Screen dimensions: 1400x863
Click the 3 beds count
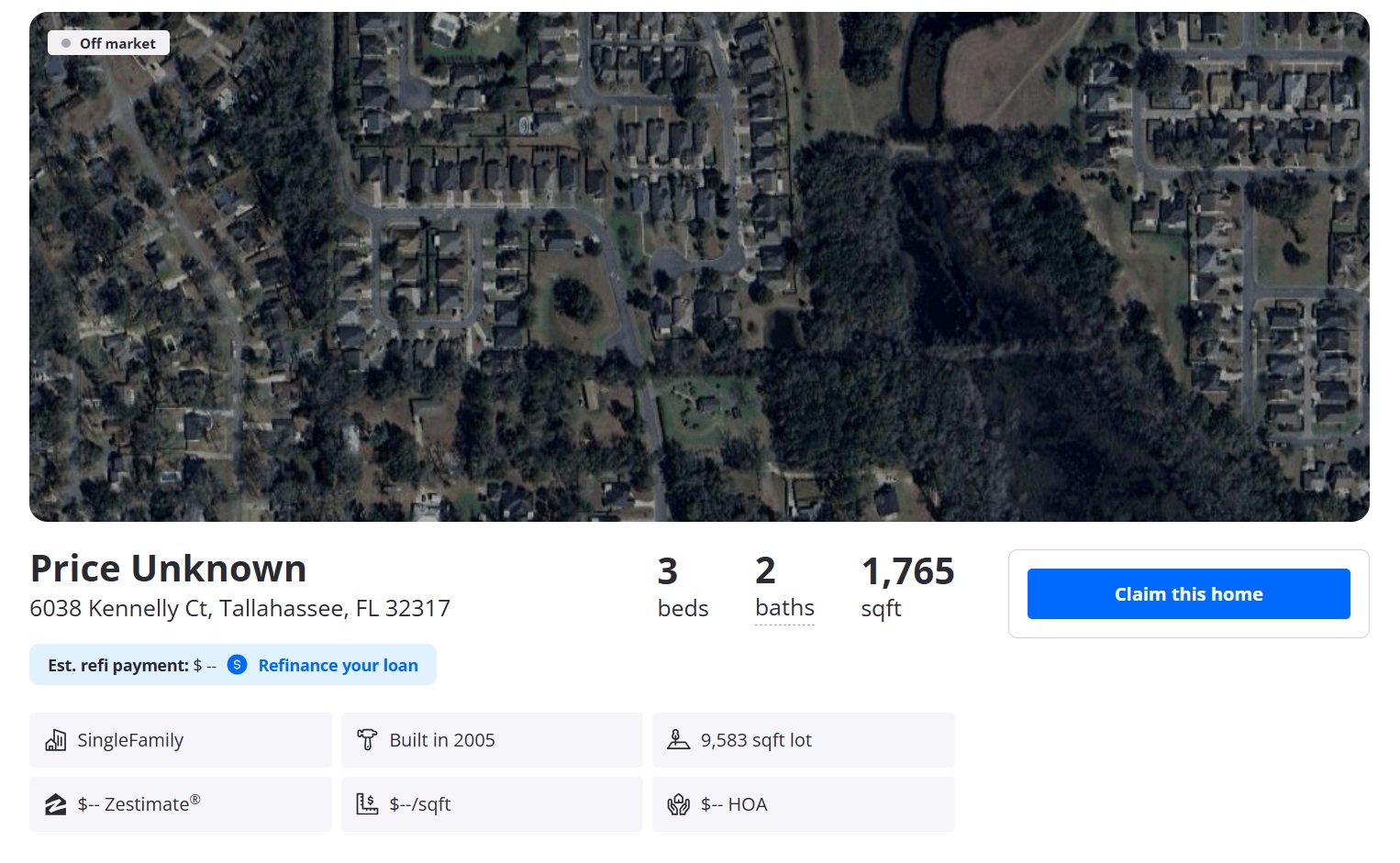[x=683, y=587]
